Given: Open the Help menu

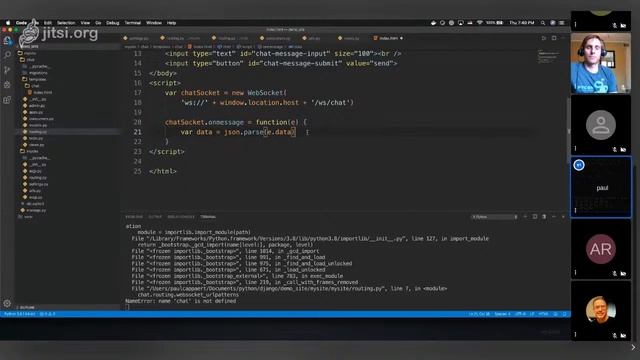Looking at the screenshot, I should (171, 23).
